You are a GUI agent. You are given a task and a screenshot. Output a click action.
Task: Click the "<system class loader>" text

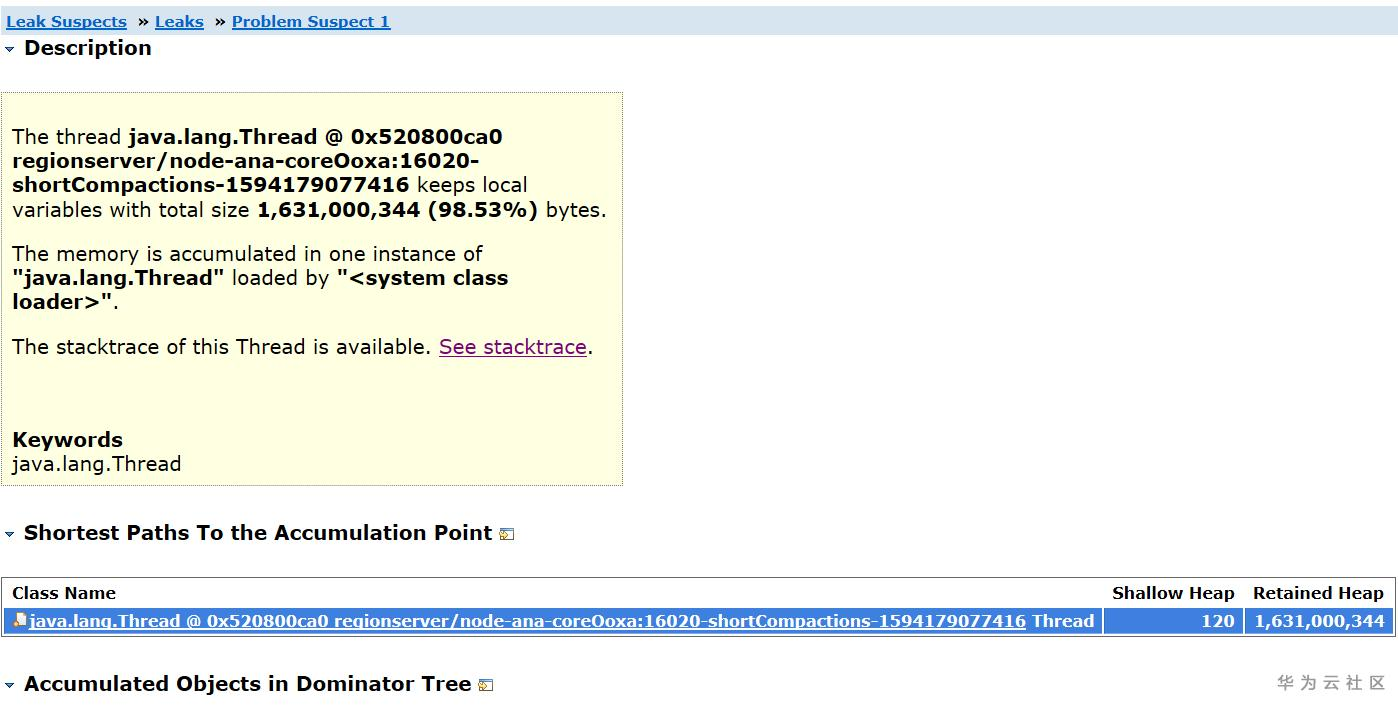tap(260, 290)
